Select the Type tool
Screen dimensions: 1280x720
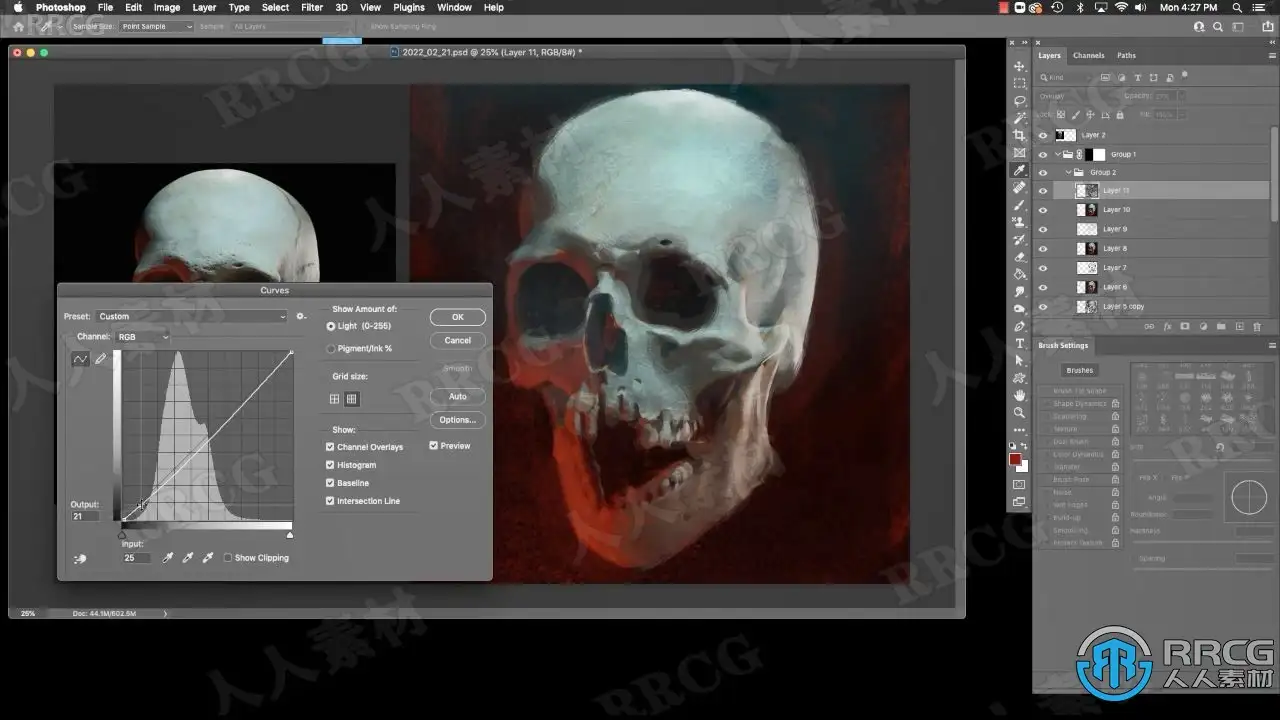click(x=1019, y=343)
